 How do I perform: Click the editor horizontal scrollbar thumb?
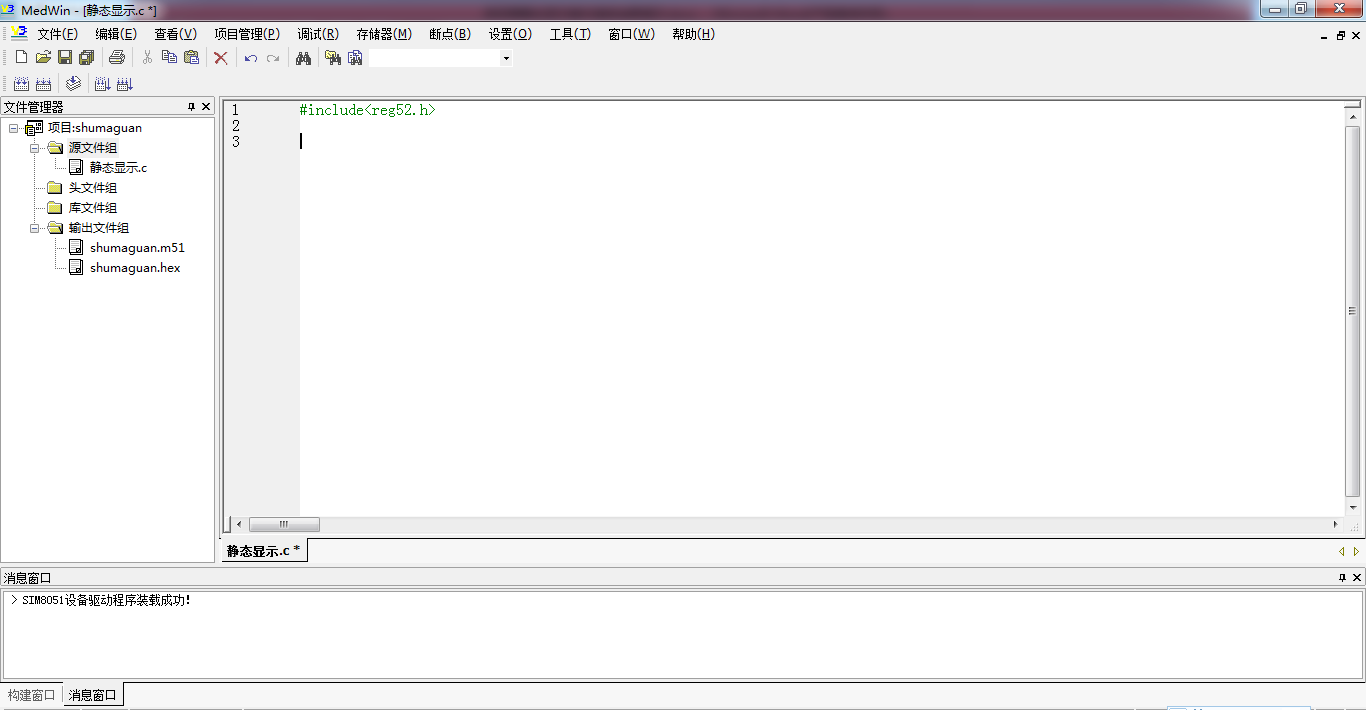coord(284,524)
